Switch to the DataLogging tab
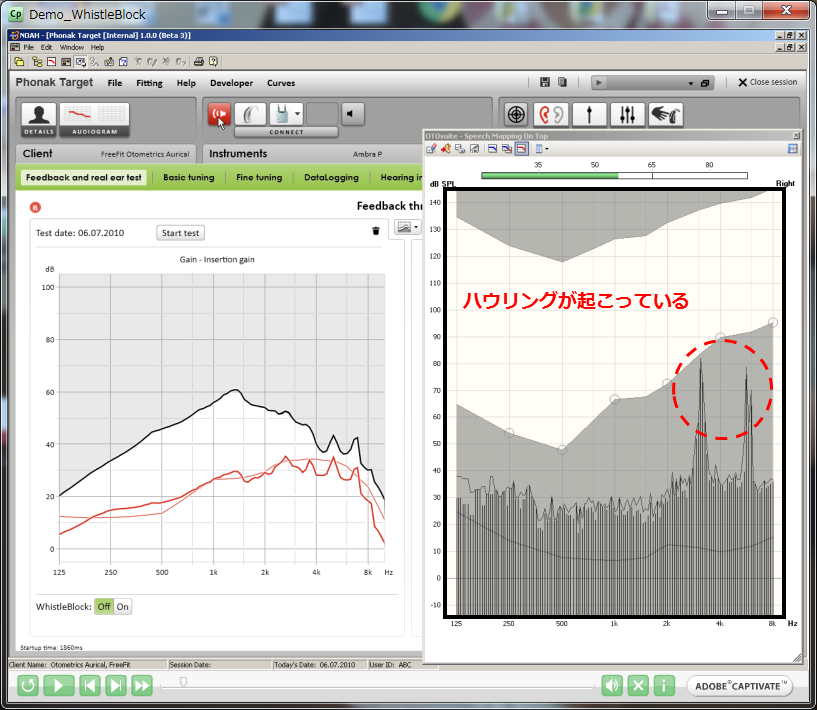The height and width of the screenshot is (710, 817). click(331, 178)
